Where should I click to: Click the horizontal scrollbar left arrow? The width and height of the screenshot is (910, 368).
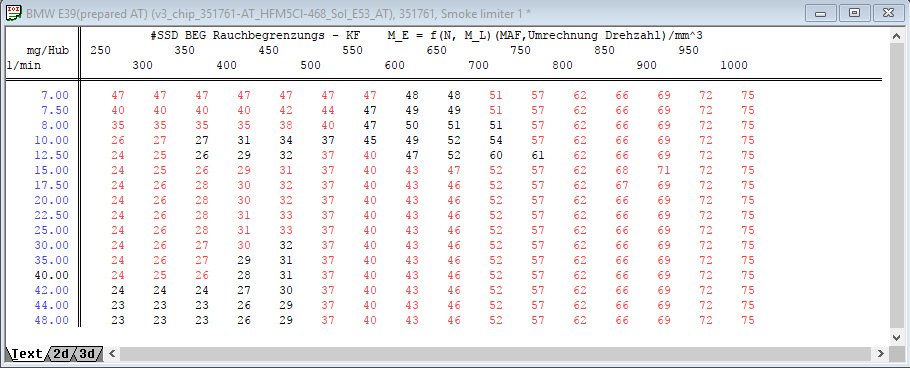coord(112,353)
